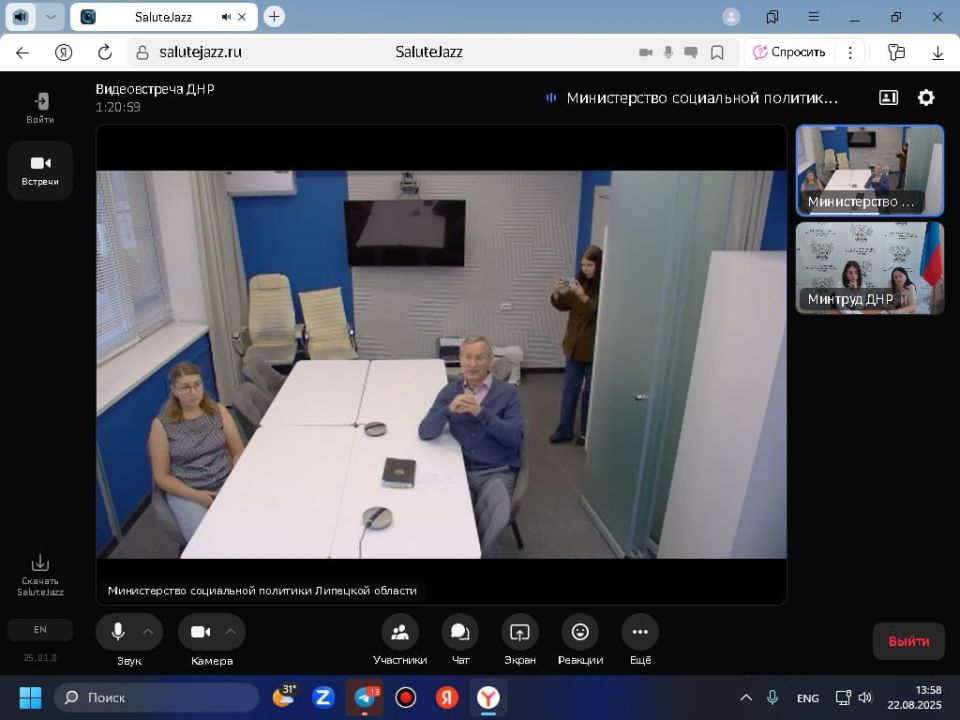Open the Чат chat panel
This screenshot has width=960, height=720.
click(x=460, y=632)
